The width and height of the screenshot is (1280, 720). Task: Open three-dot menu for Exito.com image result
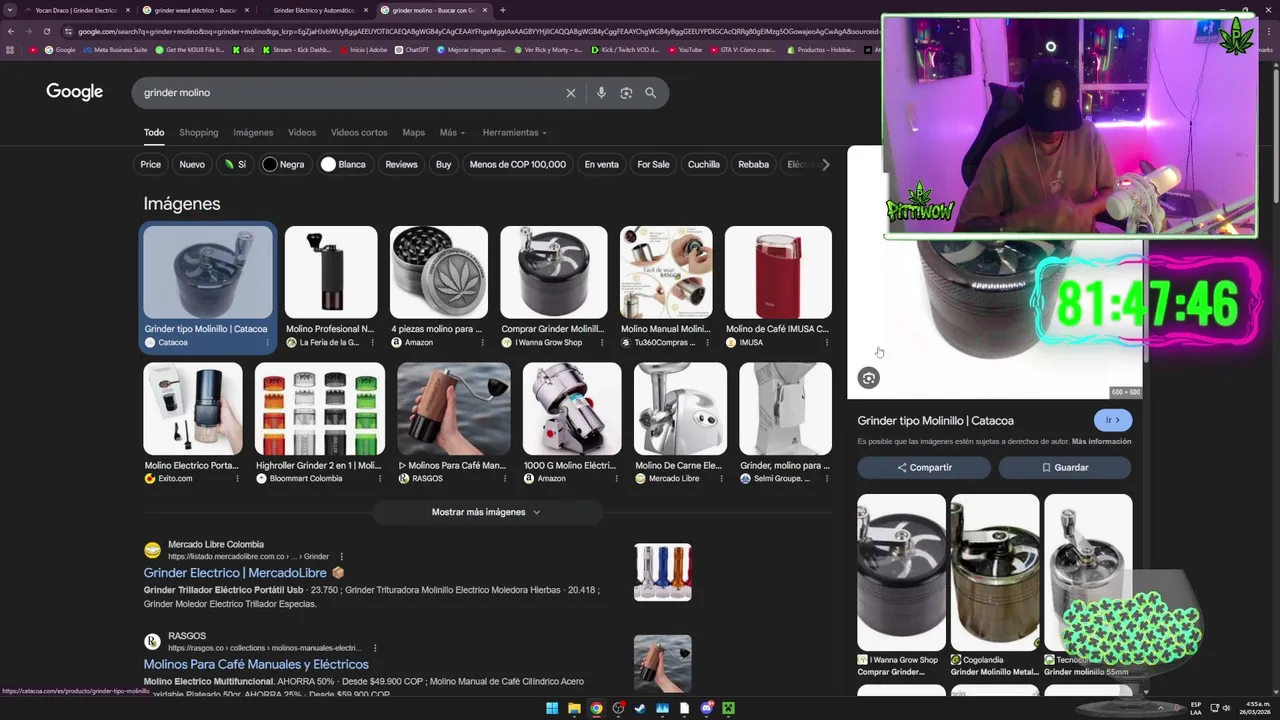237,479
